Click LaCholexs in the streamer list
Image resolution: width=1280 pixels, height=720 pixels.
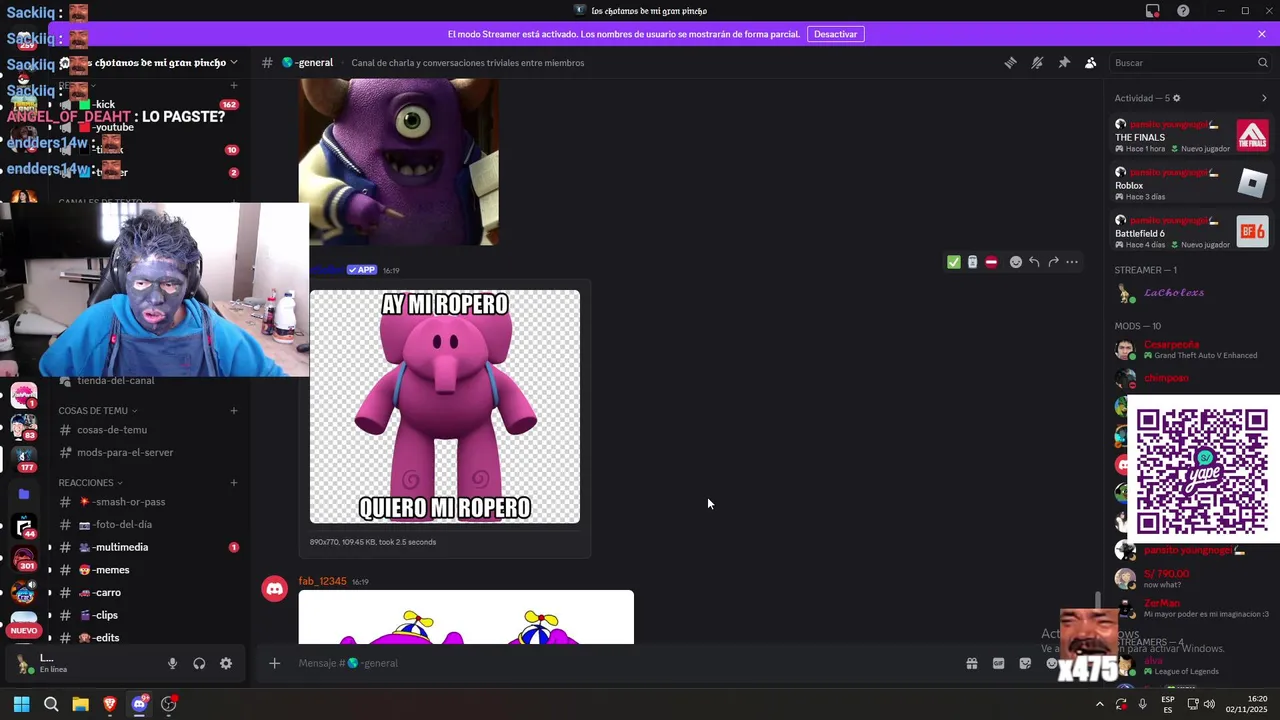click(1174, 293)
